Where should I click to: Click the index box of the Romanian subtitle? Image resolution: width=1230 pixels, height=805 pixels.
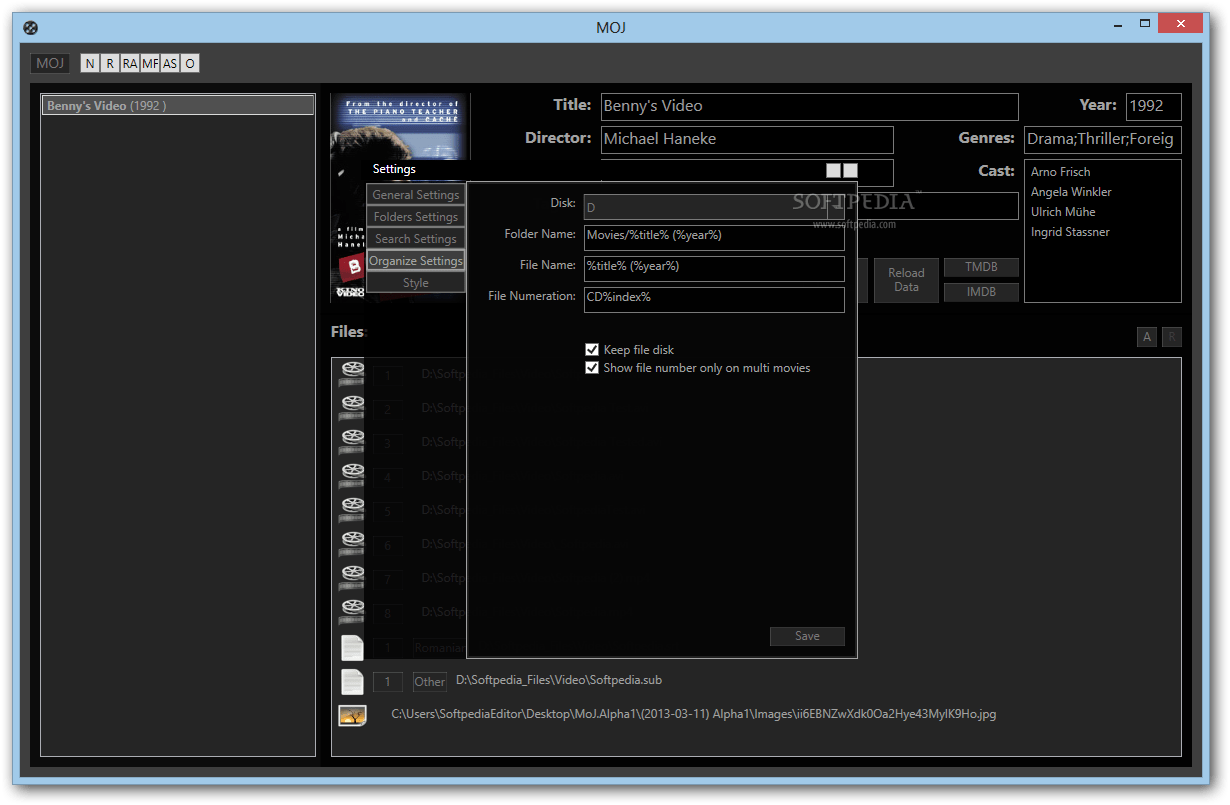[388, 648]
